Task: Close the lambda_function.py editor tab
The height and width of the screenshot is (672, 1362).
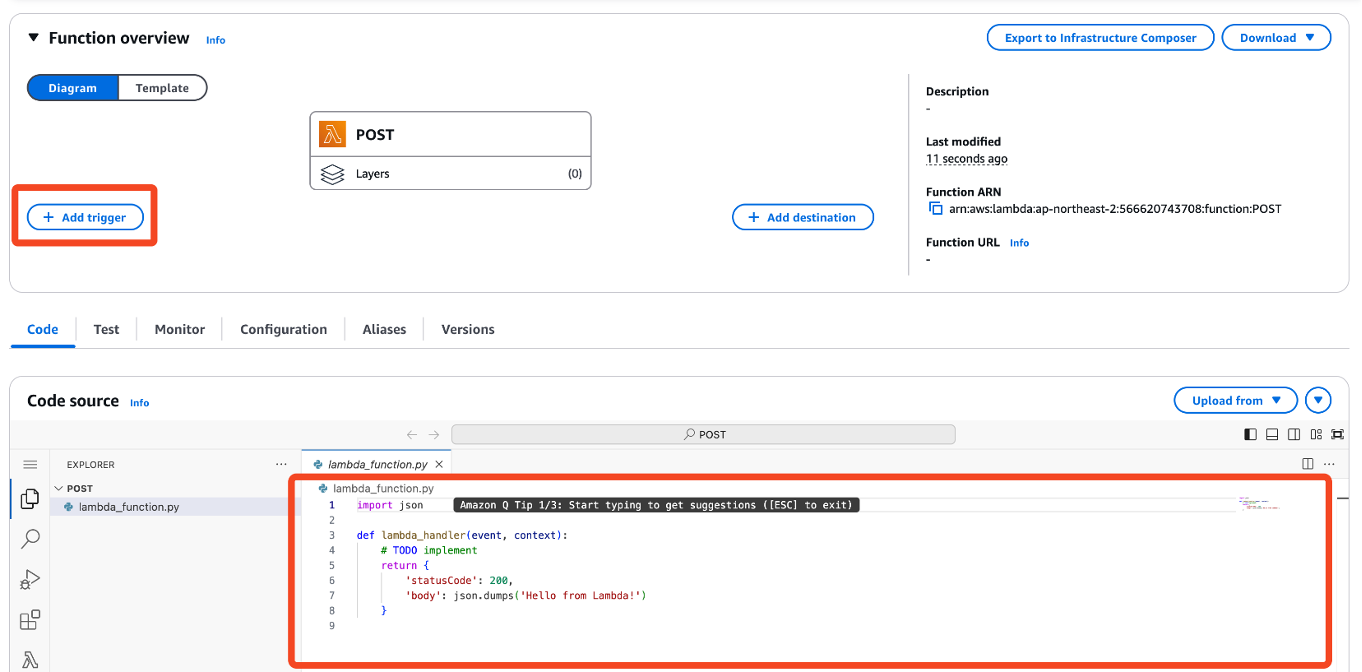Action: point(439,465)
